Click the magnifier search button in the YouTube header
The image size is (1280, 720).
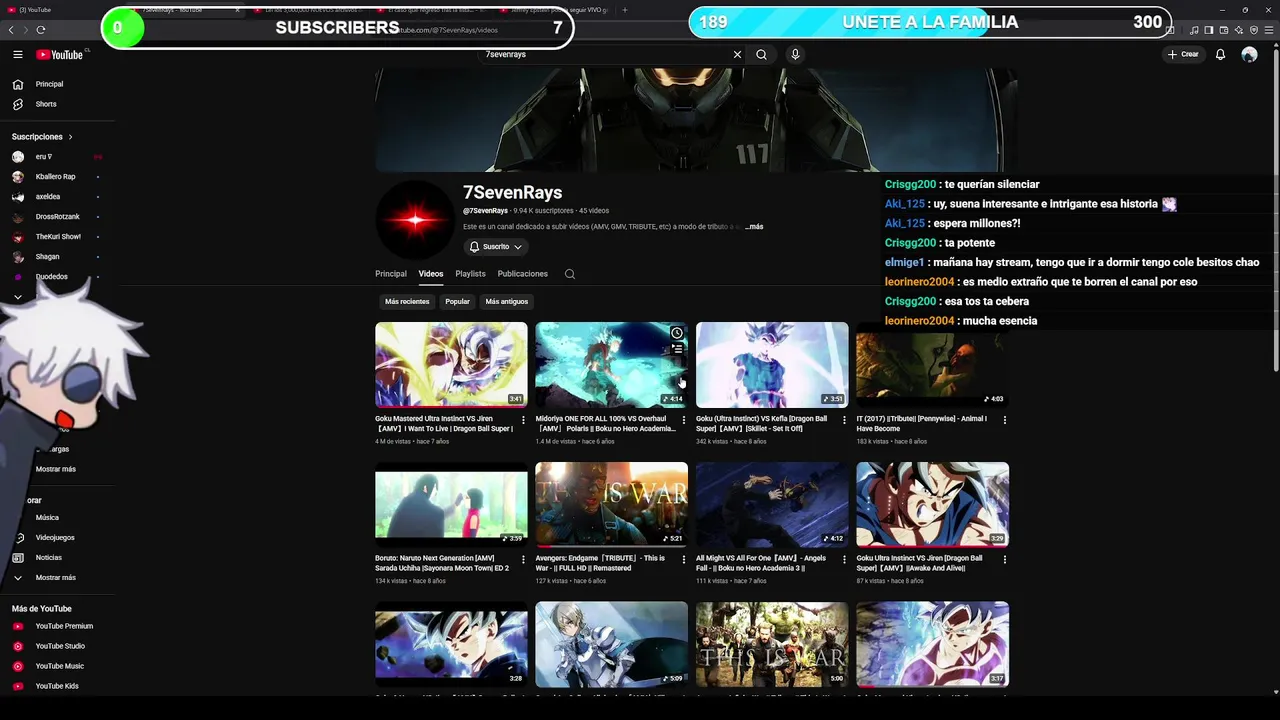(x=761, y=54)
